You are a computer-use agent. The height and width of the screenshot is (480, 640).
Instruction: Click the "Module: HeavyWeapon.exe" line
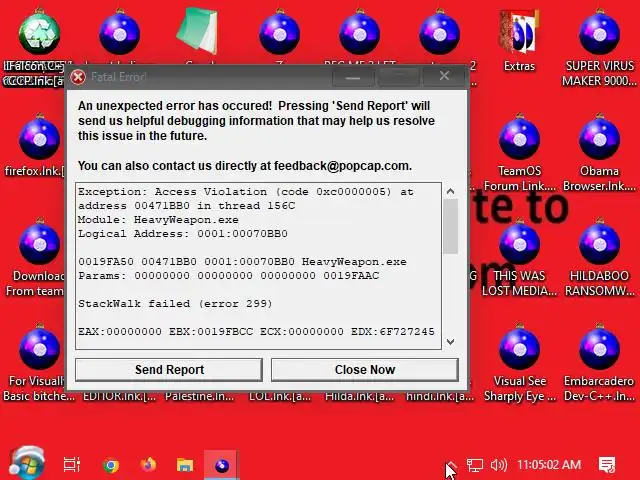[x=158, y=220]
